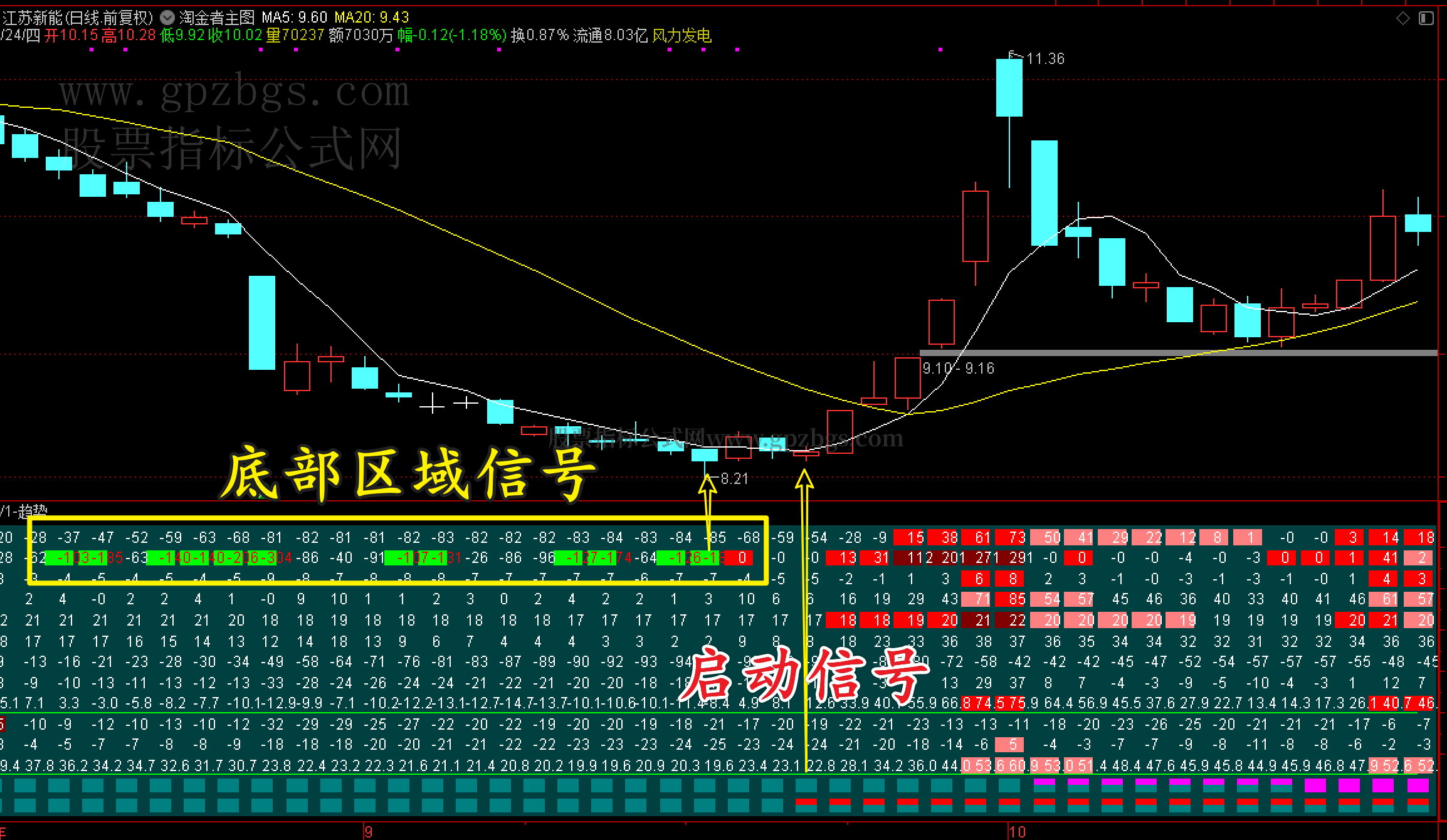Select the last cyan candle on the chart
Image resolution: width=1447 pixels, height=840 pixels.
tap(1418, 223)
